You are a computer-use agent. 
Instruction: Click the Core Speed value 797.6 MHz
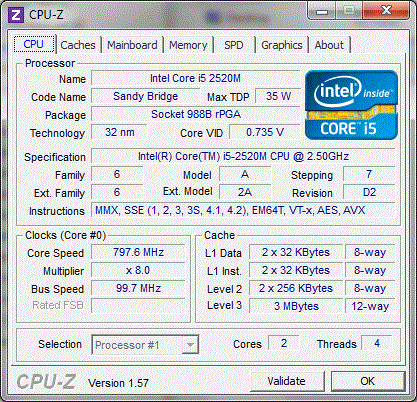point(138,252)
